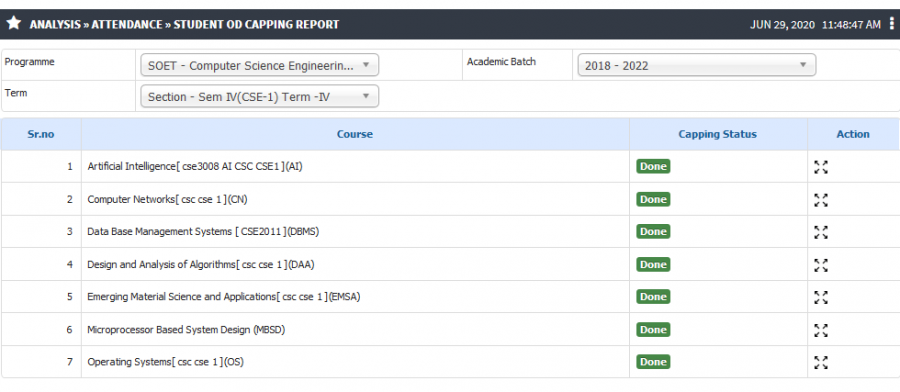Select 'Data Base Management Systems [ CSE2011 ](DBMS)' course
The height and width of the screenshot is (392, 900).
(203, 231)
